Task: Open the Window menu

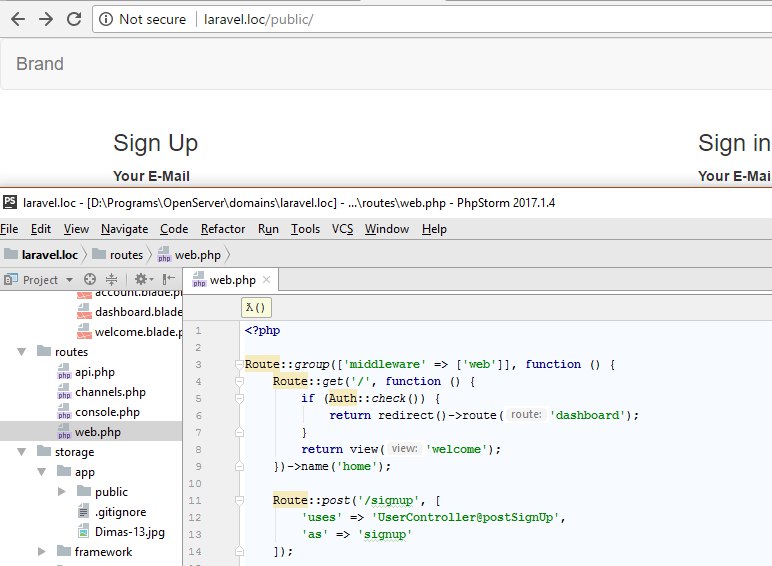Action: 387,229
